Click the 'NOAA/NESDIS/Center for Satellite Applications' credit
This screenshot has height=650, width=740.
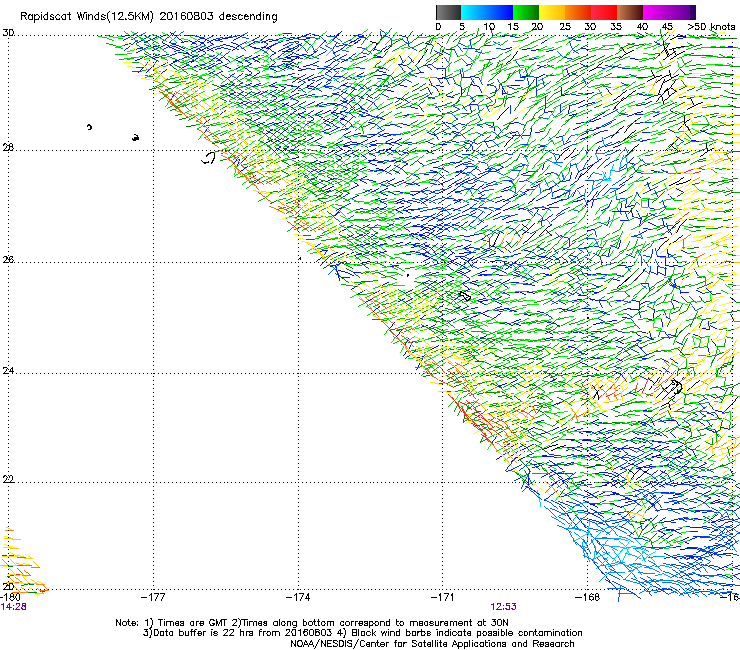coord(432,644)
